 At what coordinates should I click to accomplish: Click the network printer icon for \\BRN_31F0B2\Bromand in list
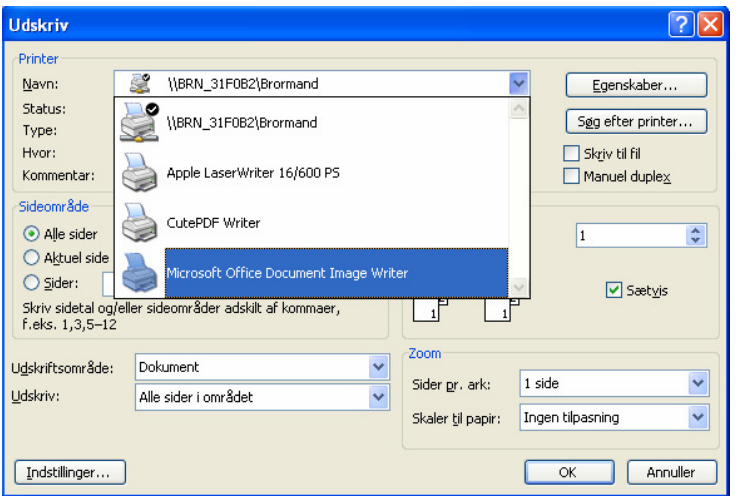coord(139,122)
